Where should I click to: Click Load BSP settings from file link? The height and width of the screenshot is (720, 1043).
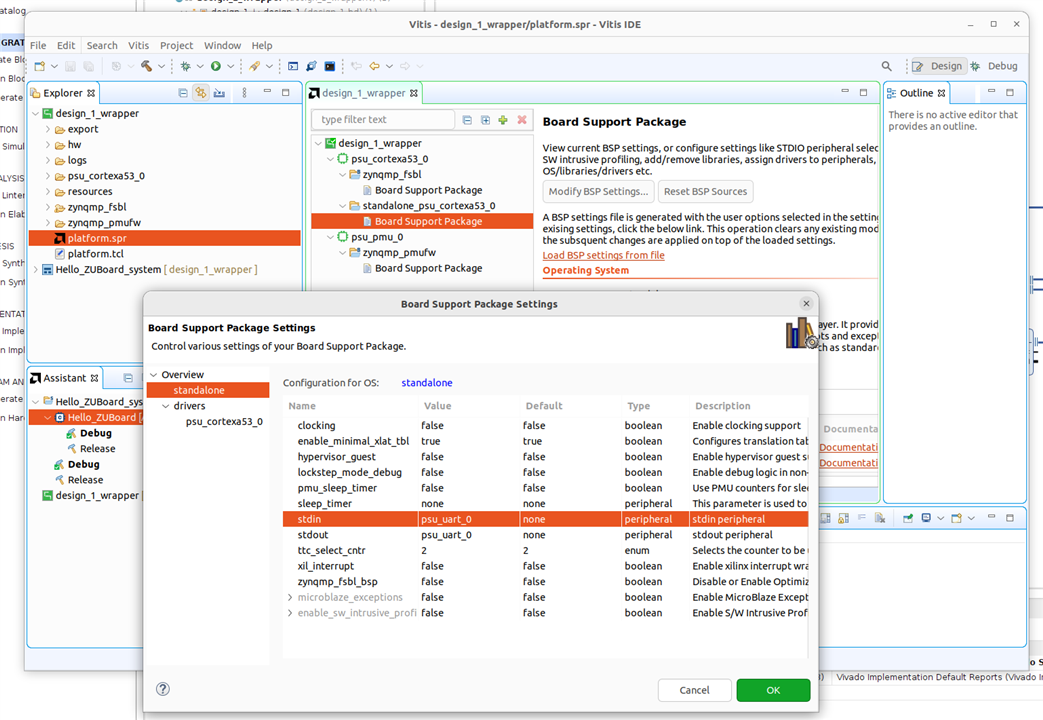coord(603,255)
